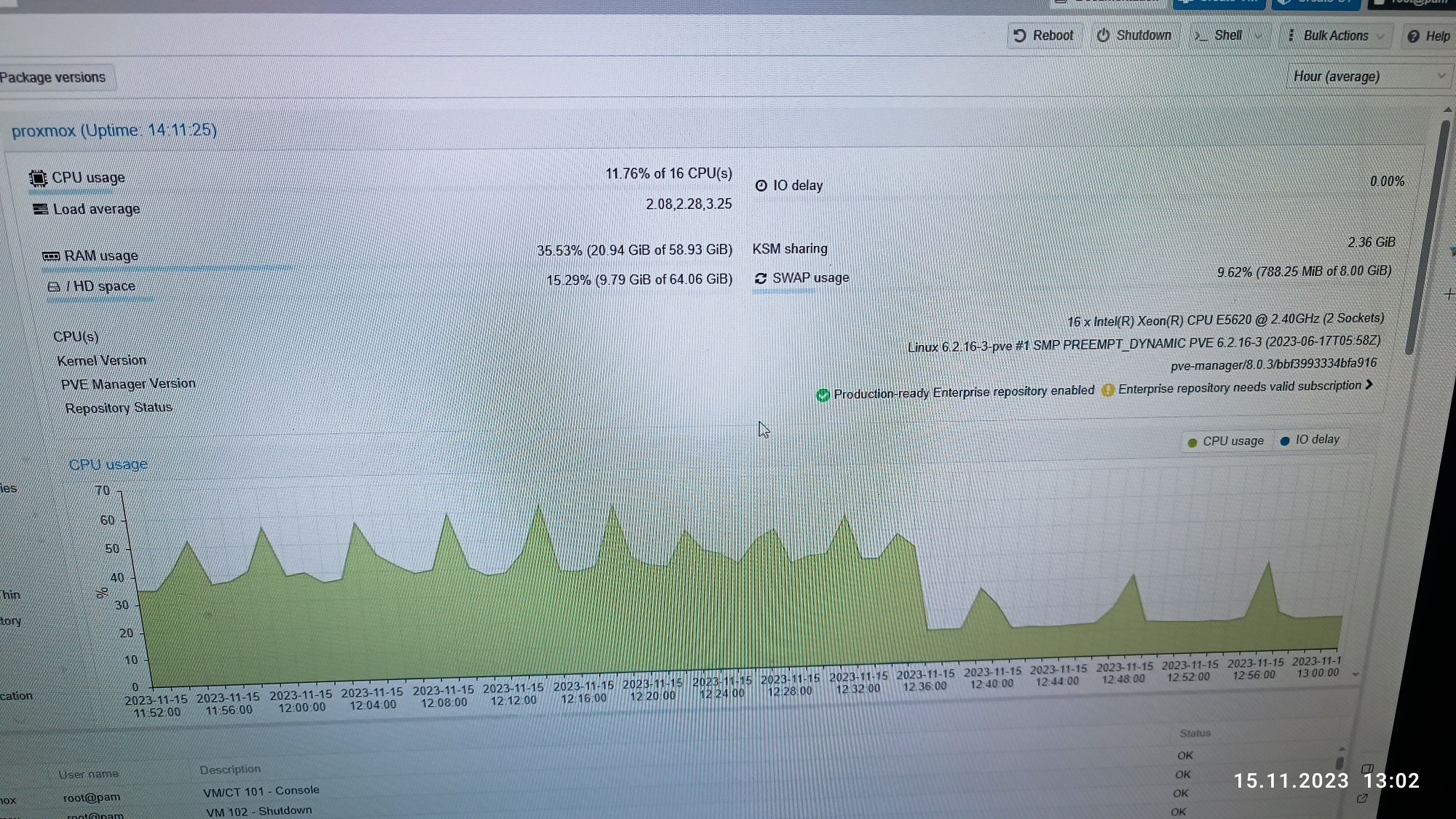
Task: Click the SWAP usage 9.62% value
Action: click(1304, 272)
